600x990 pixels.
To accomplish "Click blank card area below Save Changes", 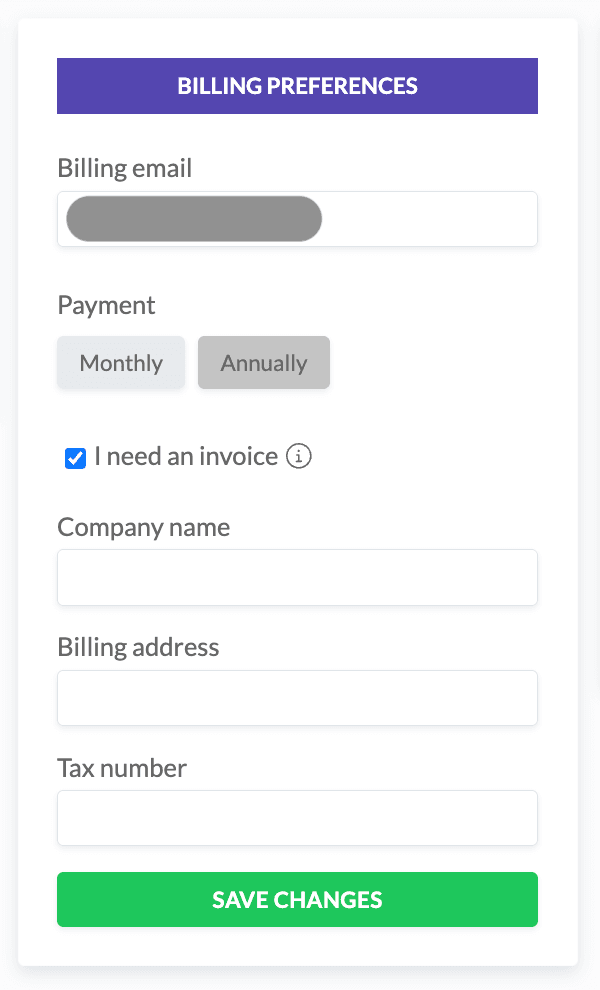I will 297,946.
